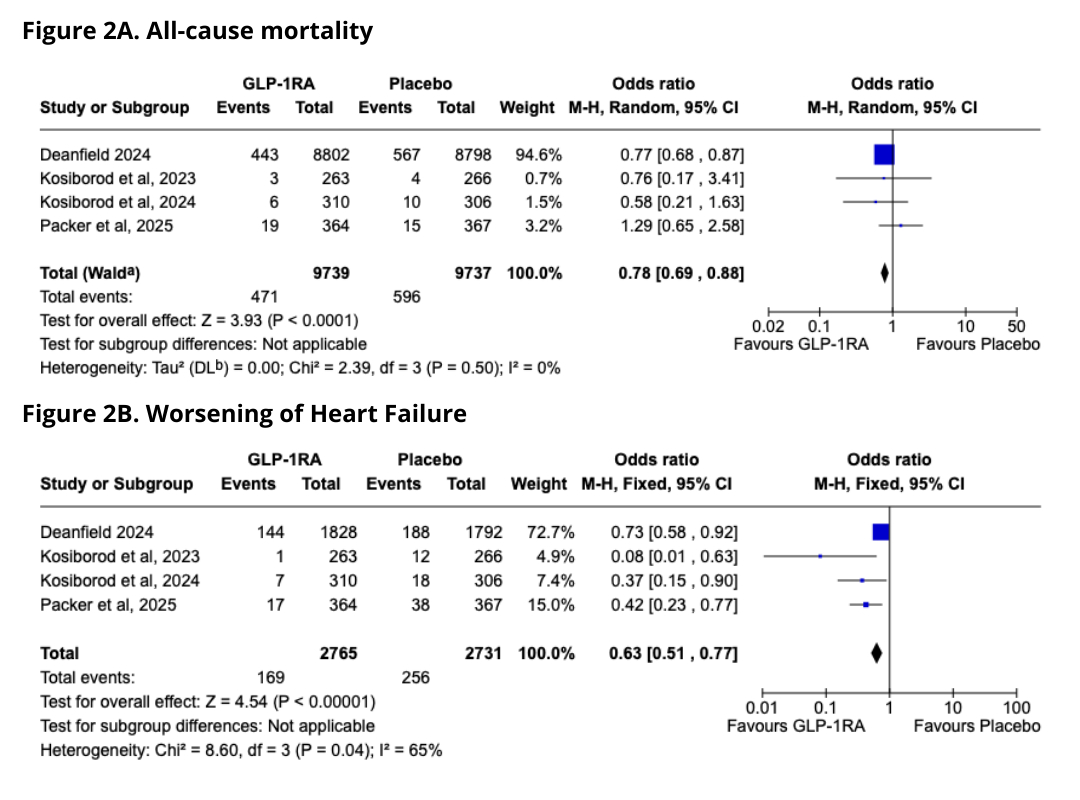Click Kosiborod et al, 2023 point in Figure 2B plot

click(820, 556)
